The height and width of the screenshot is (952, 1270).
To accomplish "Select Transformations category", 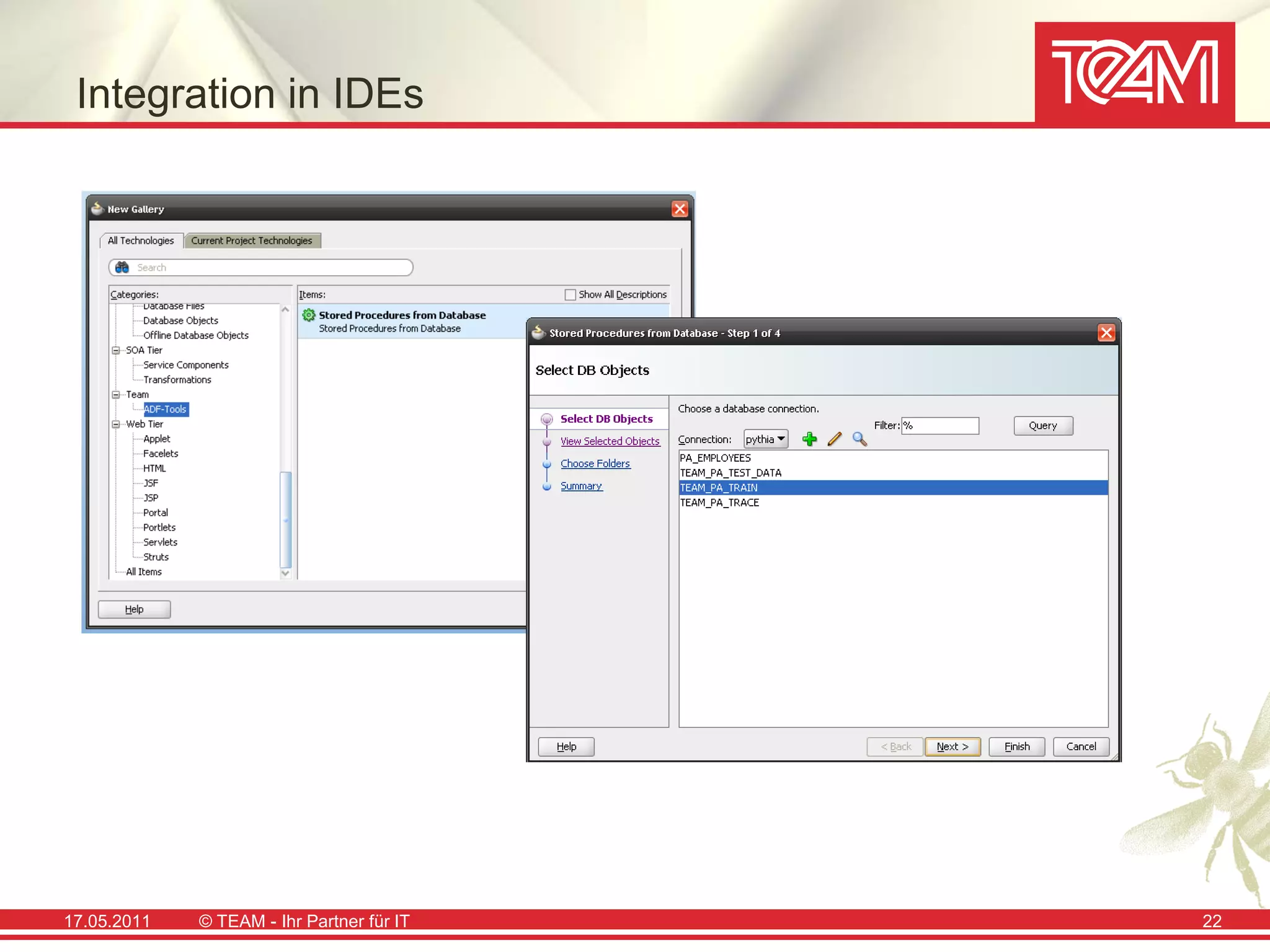I will coord(177,380).
